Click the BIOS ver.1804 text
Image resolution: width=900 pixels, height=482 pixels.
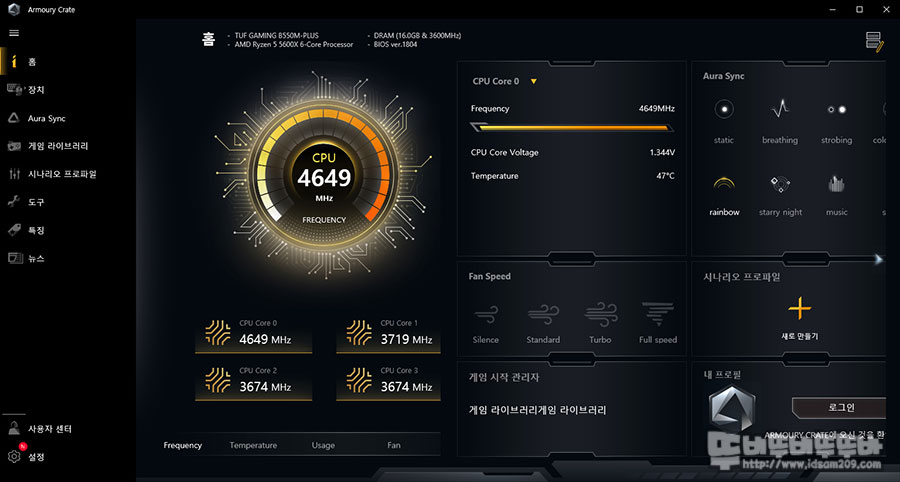click(x=395, y=45)
